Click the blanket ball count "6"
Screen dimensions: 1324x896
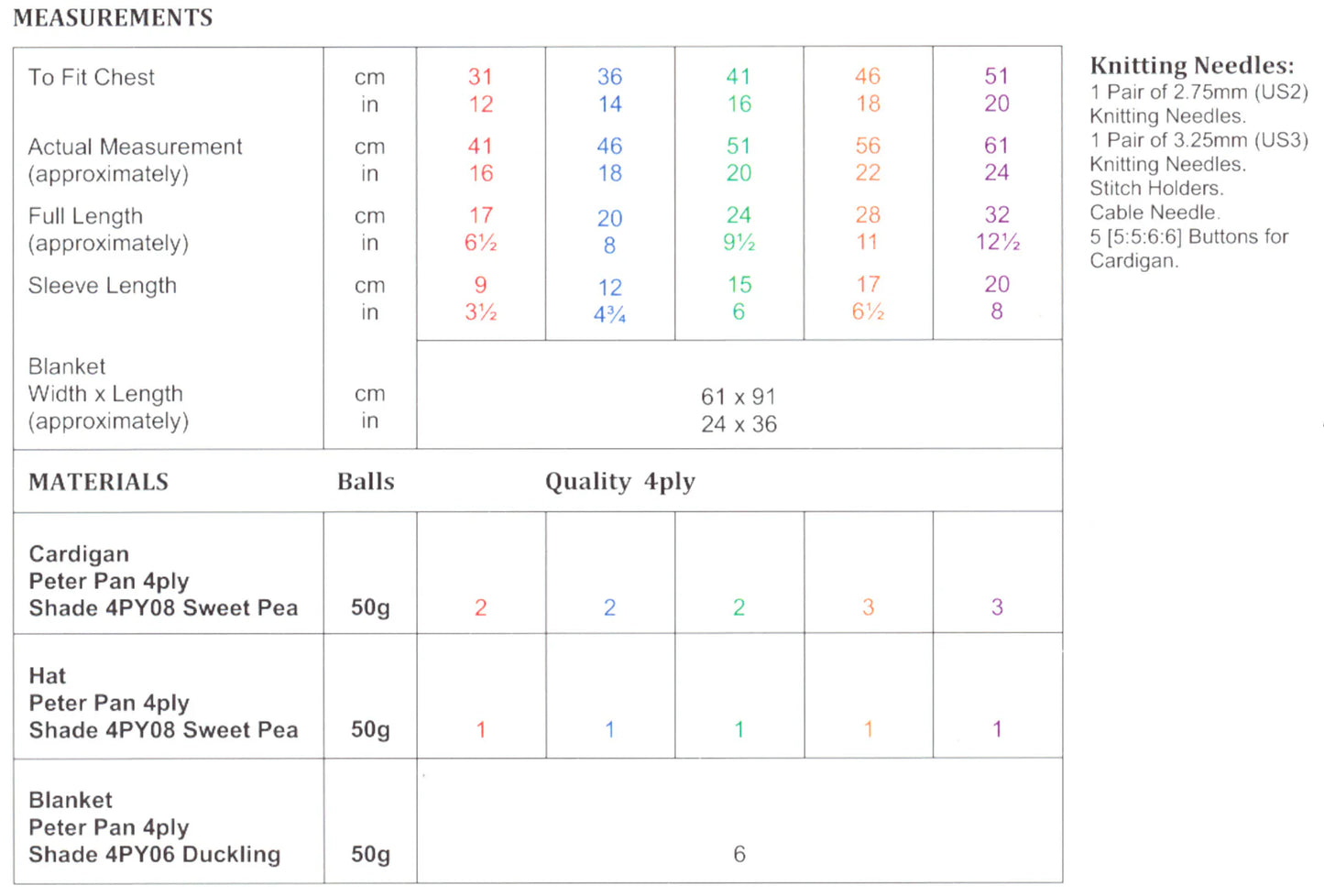(x=739, y=855)
